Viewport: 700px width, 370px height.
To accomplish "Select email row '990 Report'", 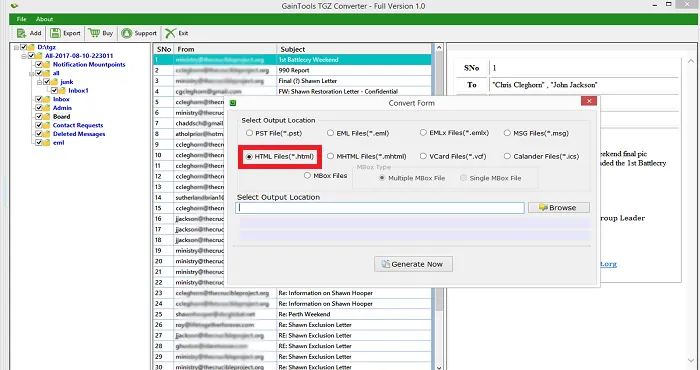I will coord(293,70).
